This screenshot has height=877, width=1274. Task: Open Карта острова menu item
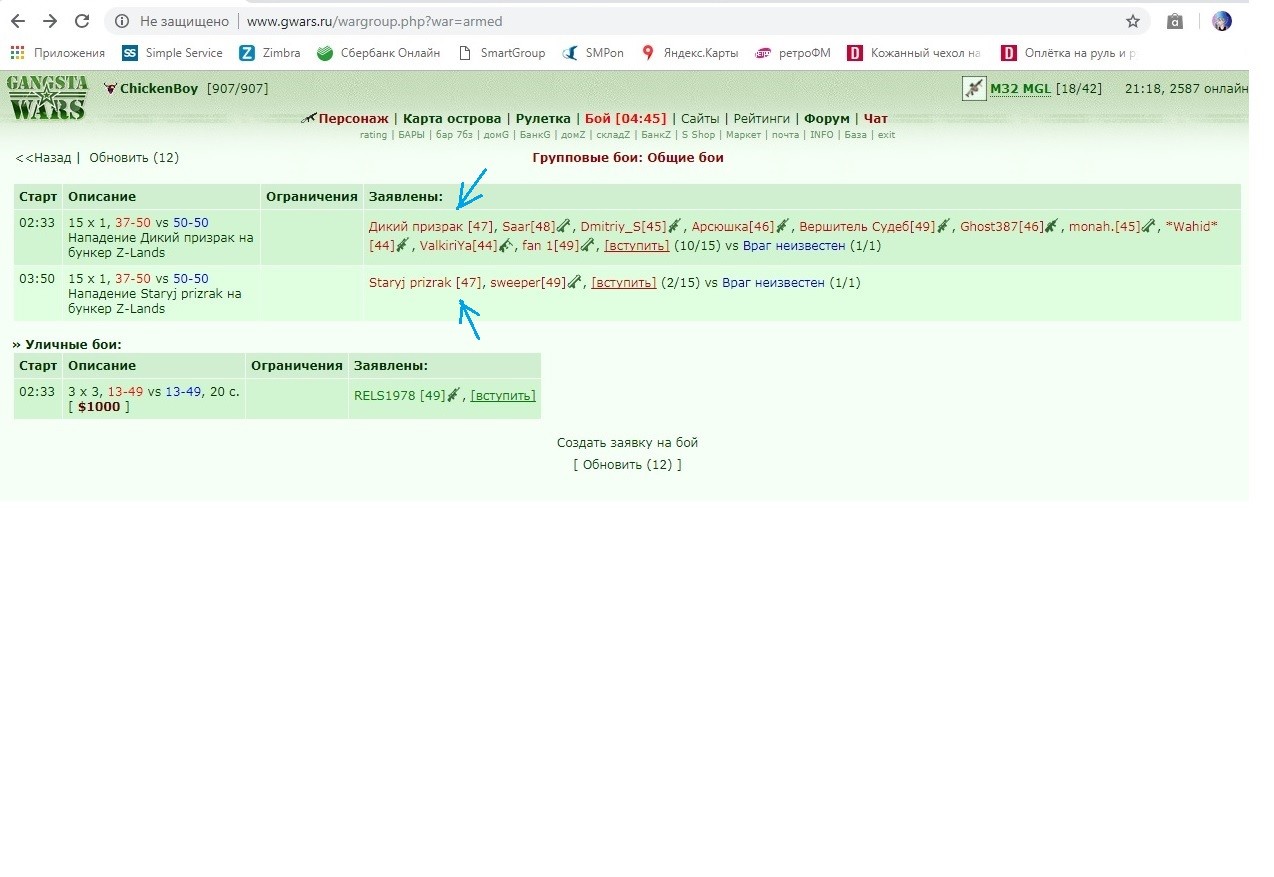coord(452,118)
